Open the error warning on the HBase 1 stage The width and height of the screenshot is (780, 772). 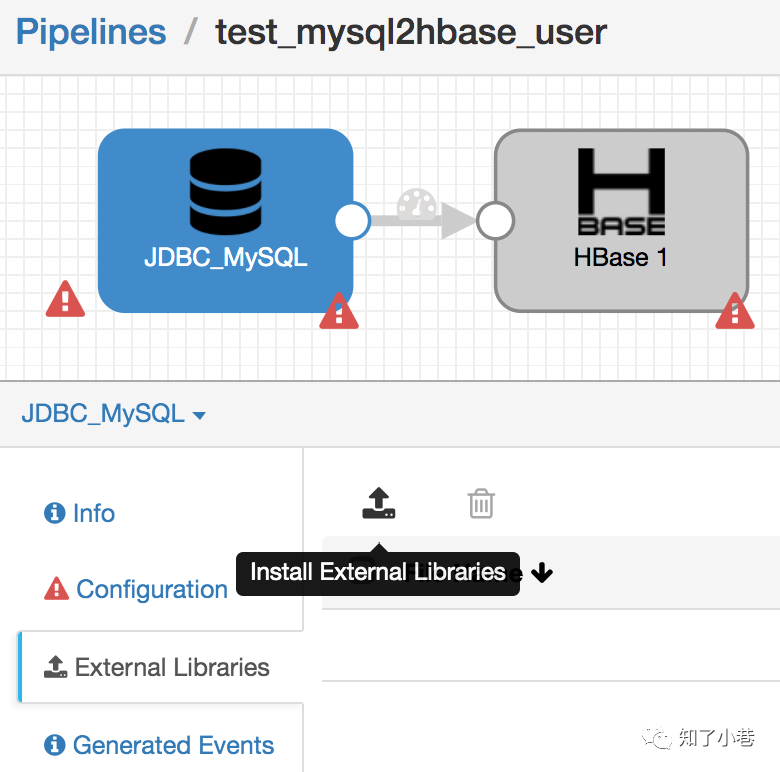[735, 310]
